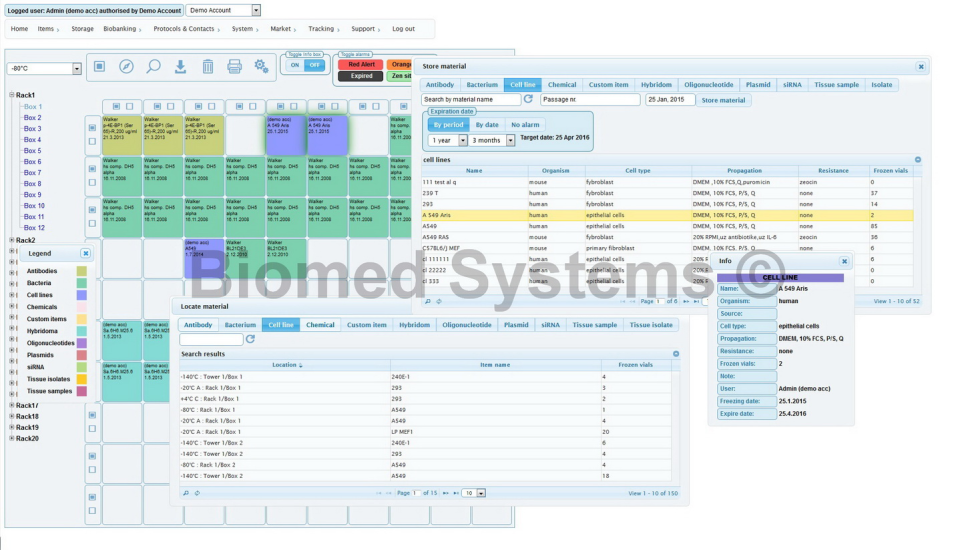Click reload icon in Store material grid footer
Image resolution: width=960 pixels, height=550 pixels.
(439, 301)
